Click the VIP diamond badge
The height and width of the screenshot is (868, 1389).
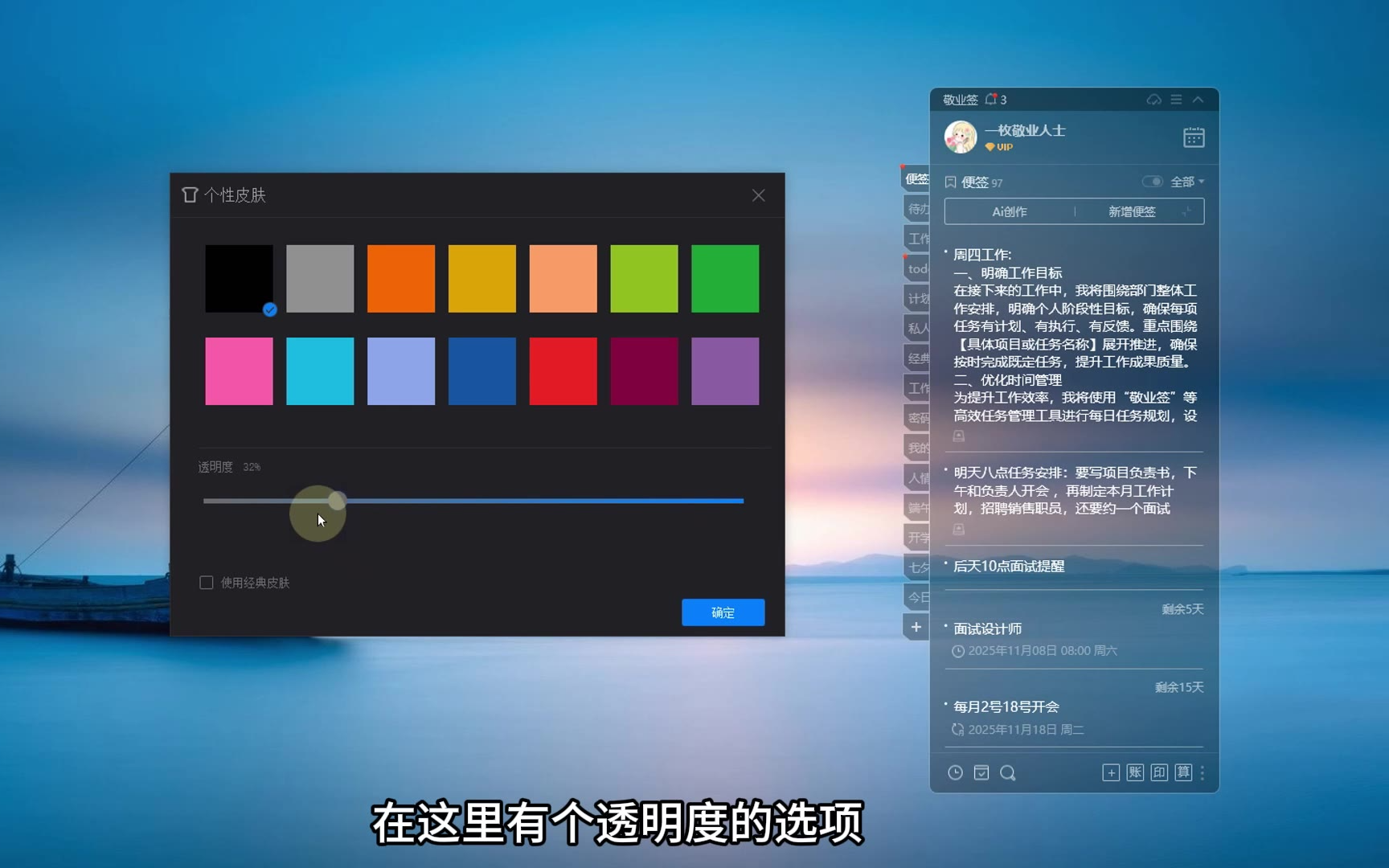tap(999, 147)
